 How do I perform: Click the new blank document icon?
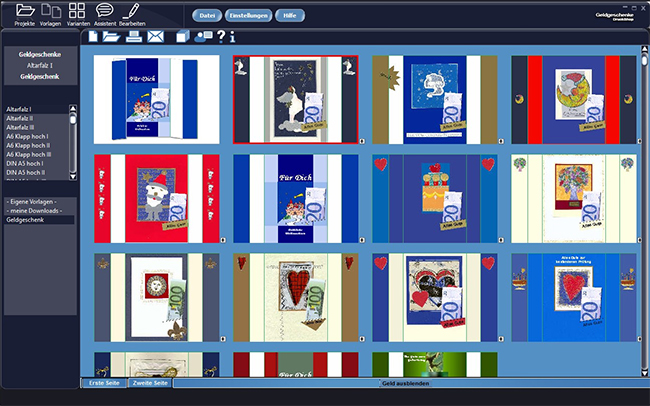pos(95,37)
